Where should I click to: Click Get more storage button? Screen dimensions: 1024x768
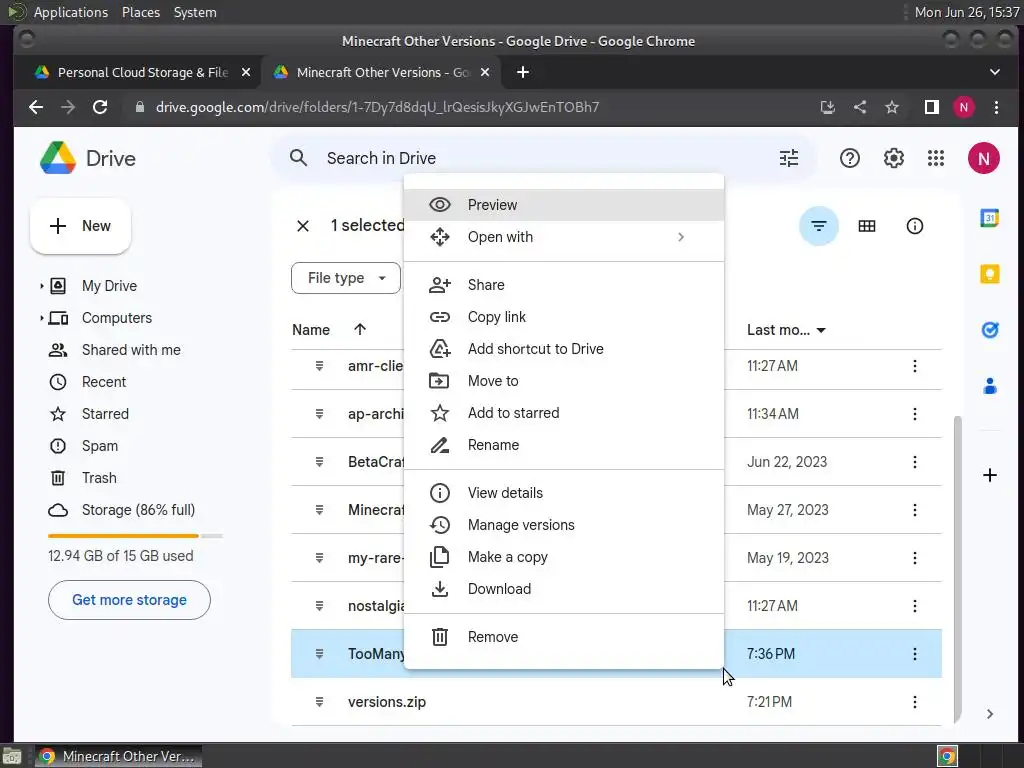129,600
